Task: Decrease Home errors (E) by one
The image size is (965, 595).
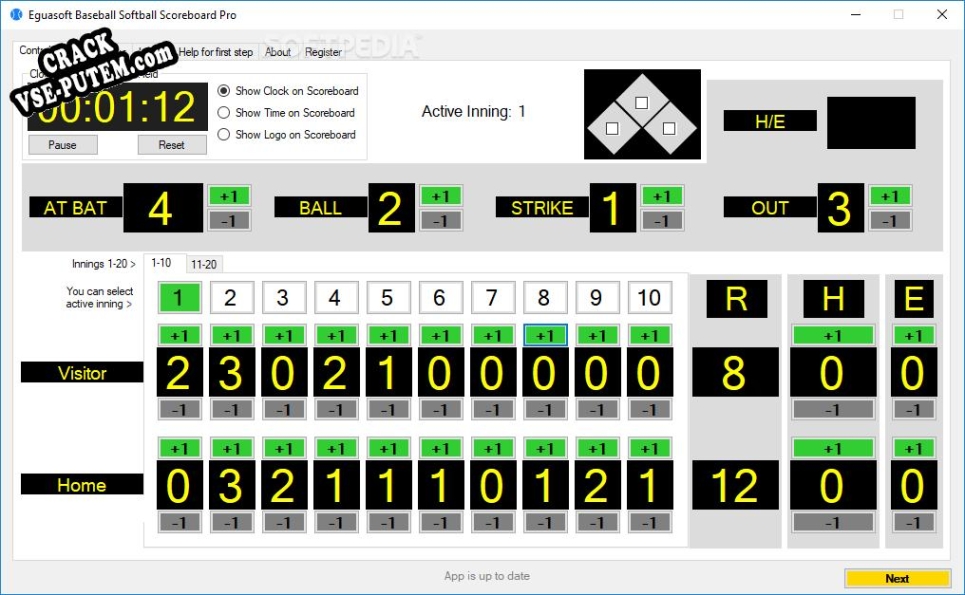Action: (914, 522)
